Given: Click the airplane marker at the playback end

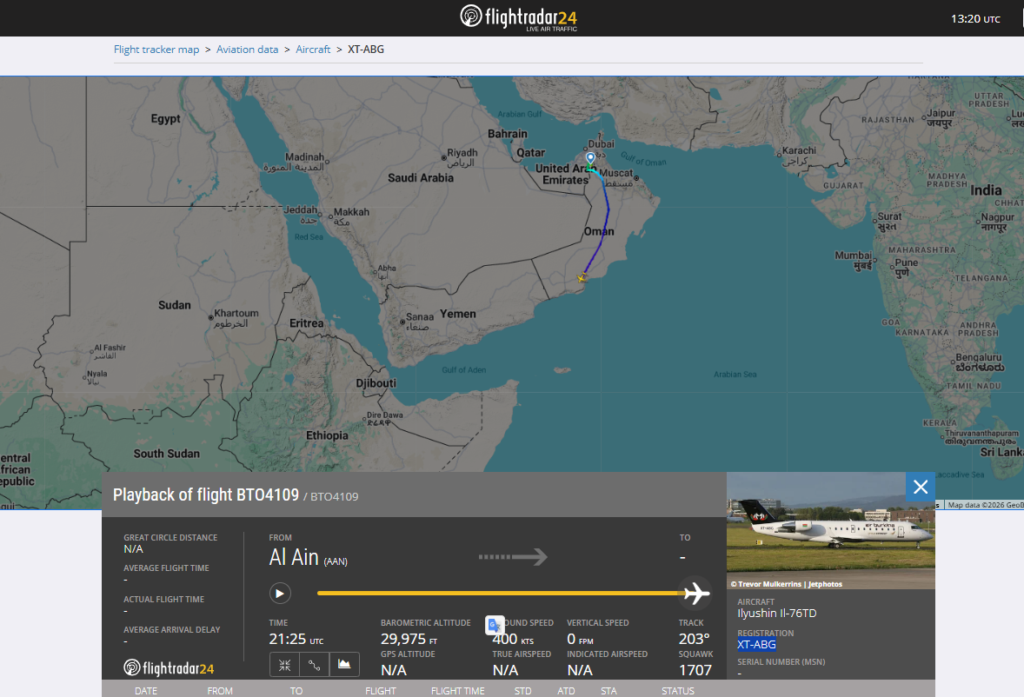Looking at the screenshot, I should [696, 593].
